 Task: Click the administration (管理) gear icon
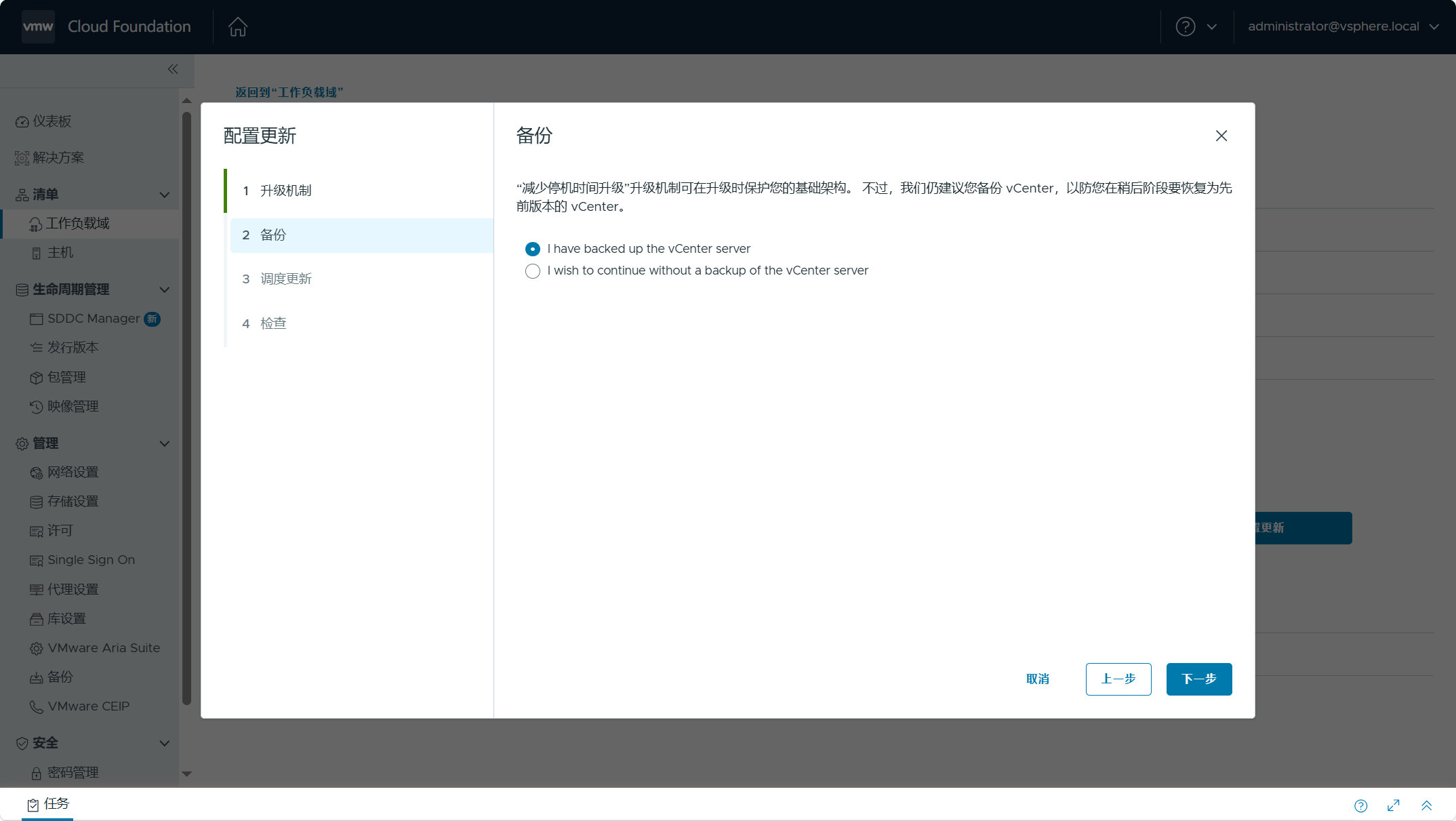coord(22,444)
